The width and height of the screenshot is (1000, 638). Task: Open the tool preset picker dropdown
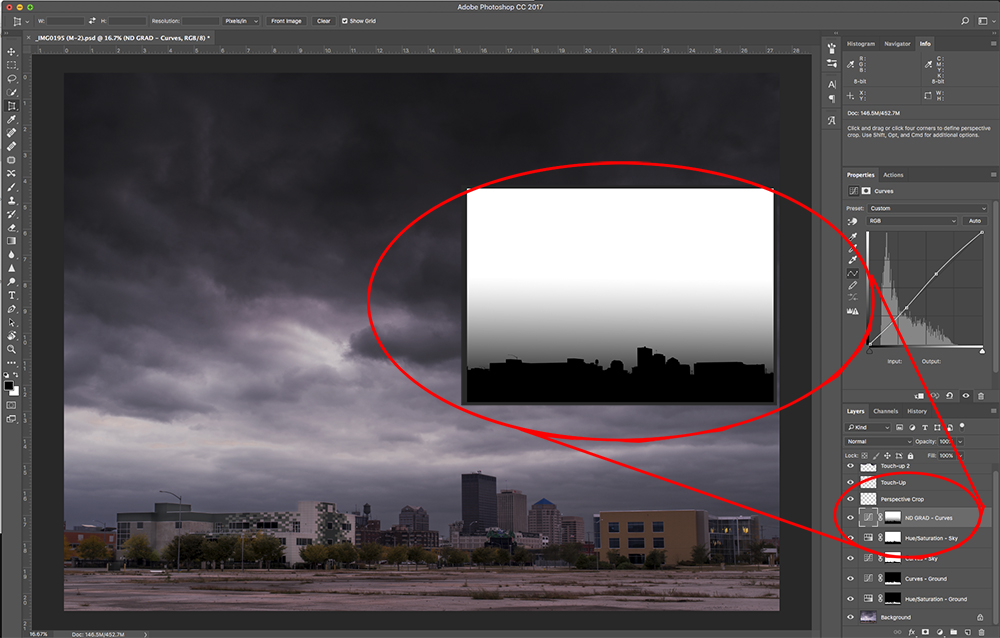[20, 21]
